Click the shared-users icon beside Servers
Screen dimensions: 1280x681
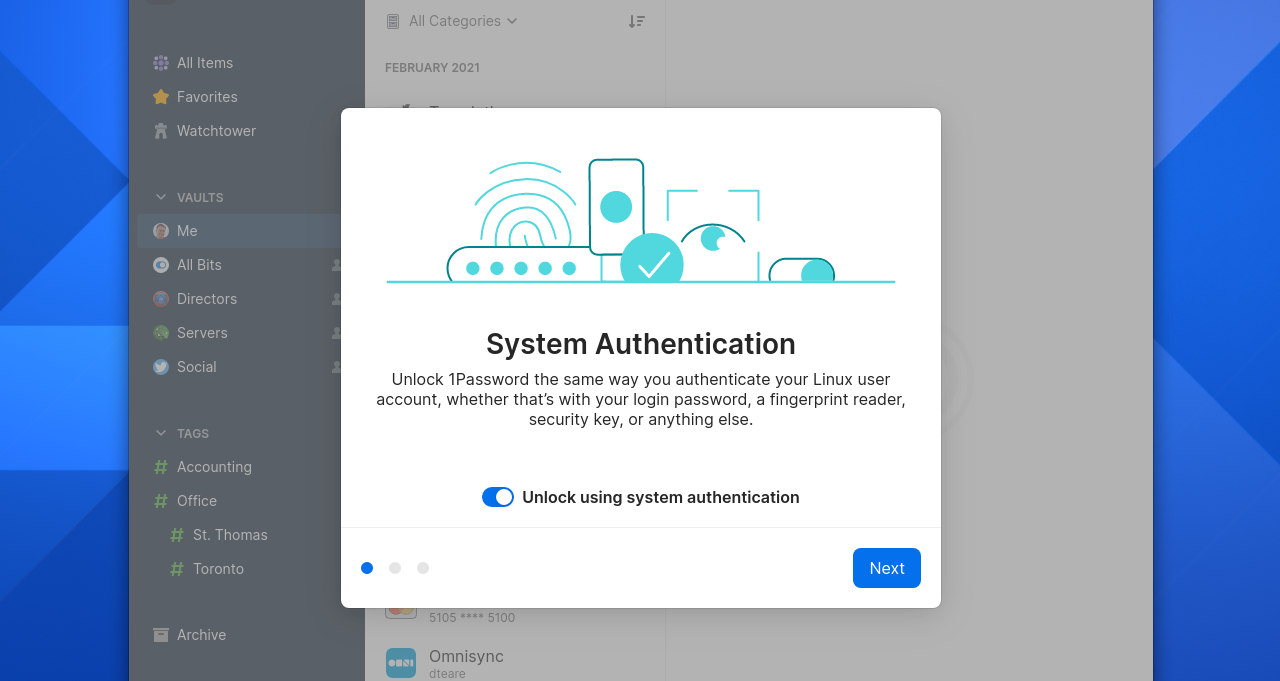337,333
